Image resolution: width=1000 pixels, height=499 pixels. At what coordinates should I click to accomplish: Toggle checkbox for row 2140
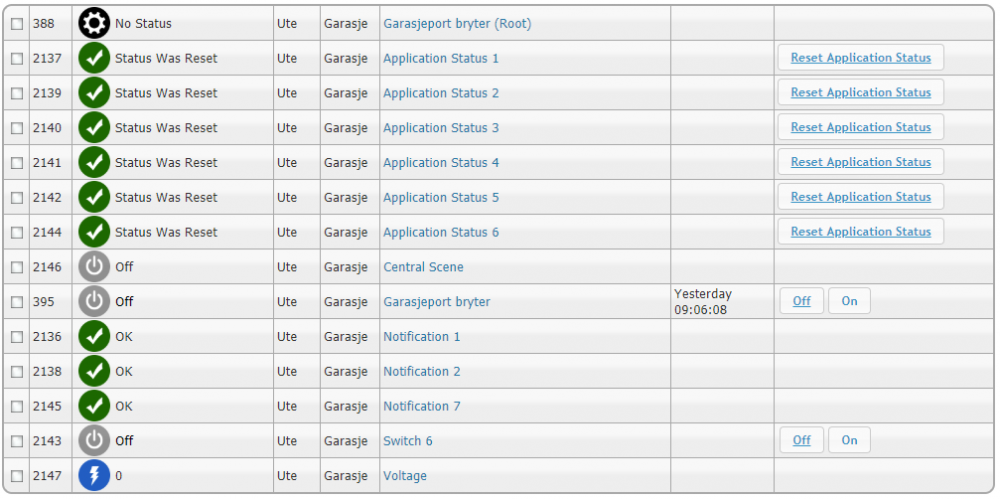pyautogui.click(x=17, y=128)
